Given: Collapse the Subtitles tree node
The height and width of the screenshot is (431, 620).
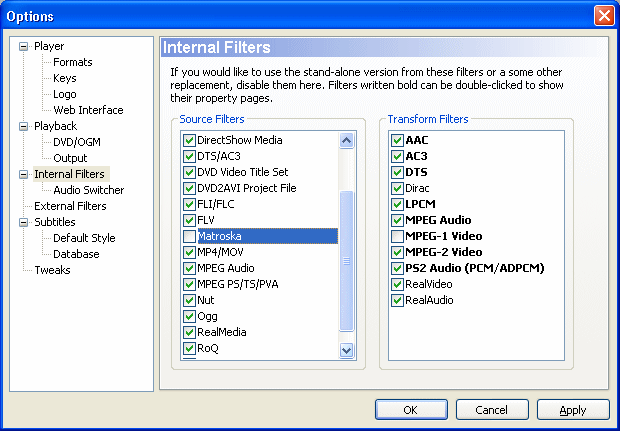Looking at the screenshot, I should pos(24,223).
